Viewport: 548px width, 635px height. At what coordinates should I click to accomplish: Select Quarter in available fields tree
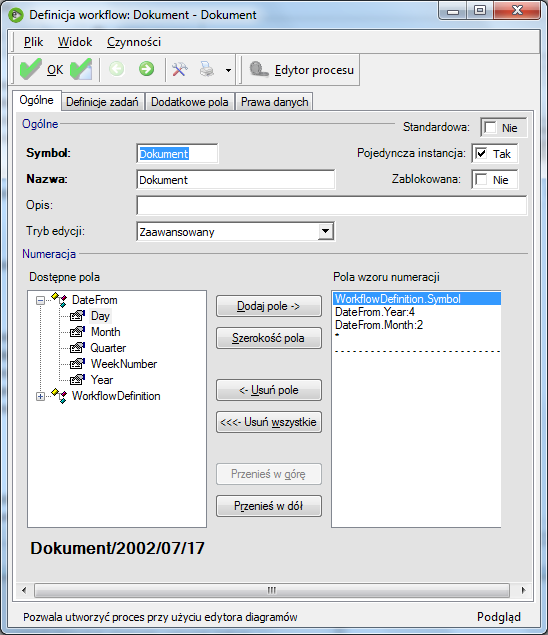tap(108, 348)
